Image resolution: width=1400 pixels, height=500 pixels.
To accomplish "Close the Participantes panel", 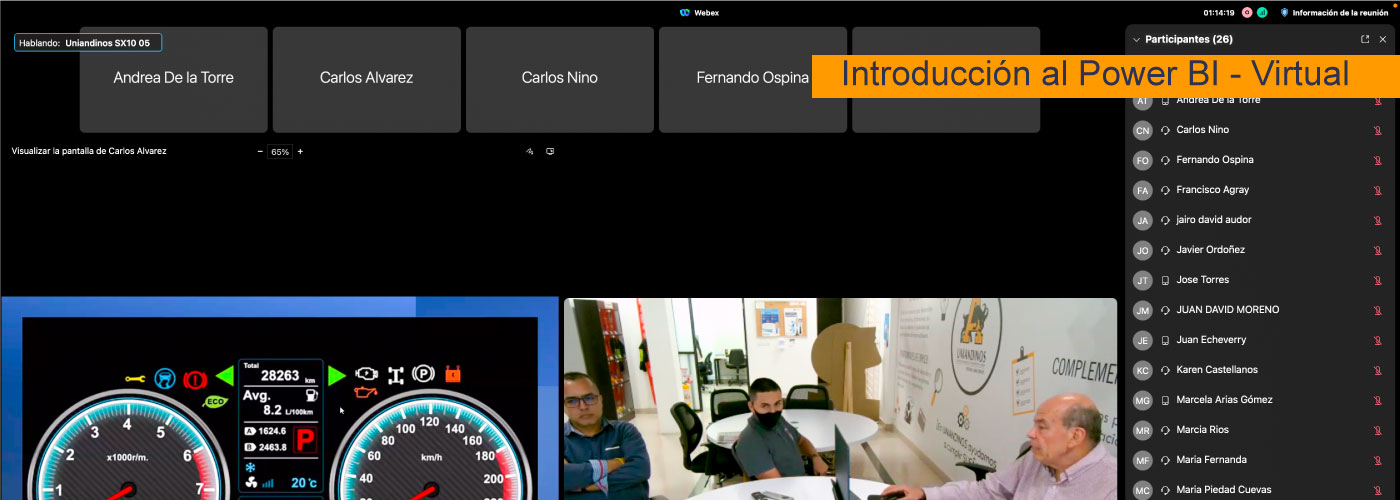I will (x=1383, y=40).
